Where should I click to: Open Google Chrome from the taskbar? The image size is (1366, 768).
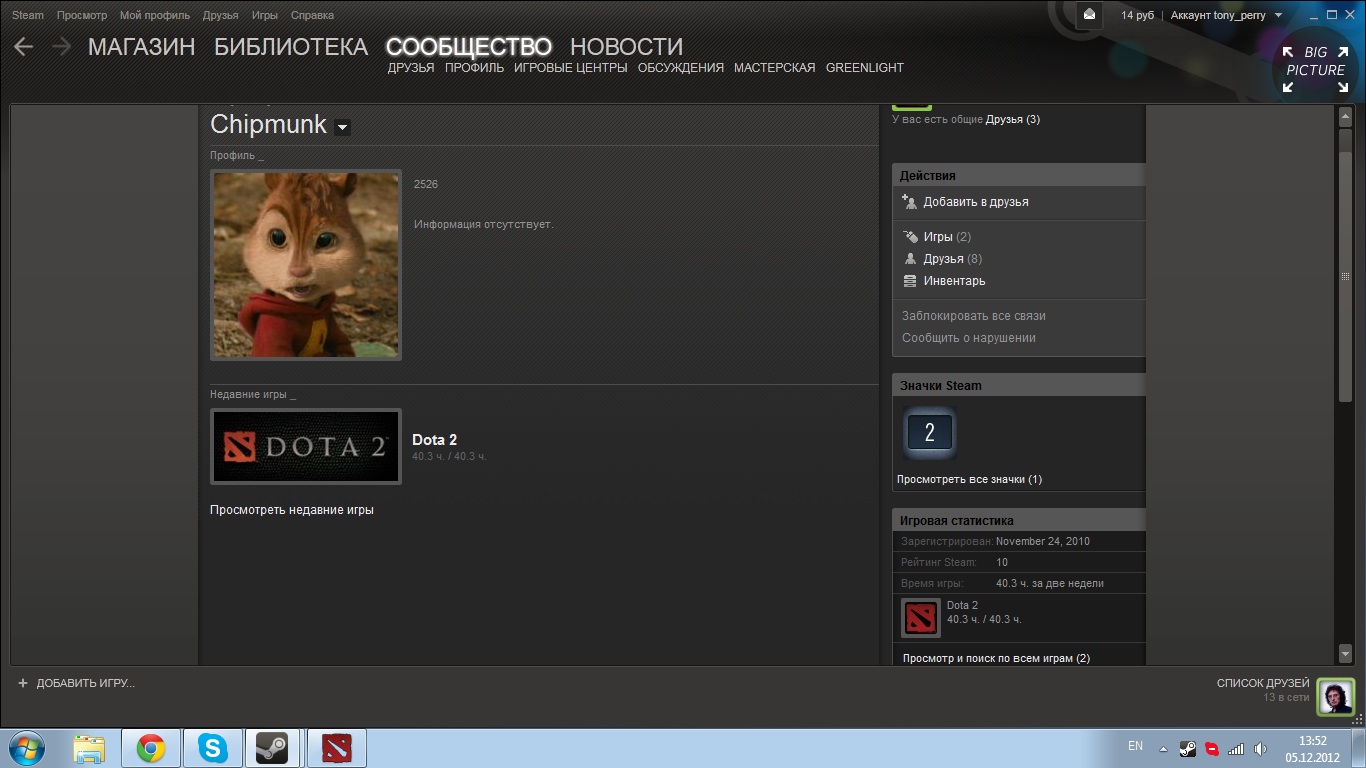click(151, 748)
